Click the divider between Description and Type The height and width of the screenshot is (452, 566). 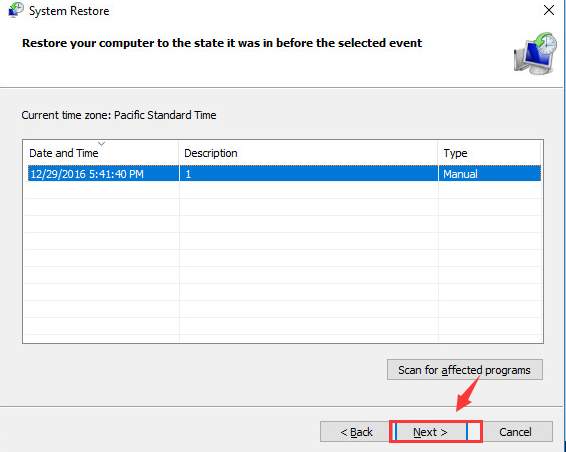[438, 153]
